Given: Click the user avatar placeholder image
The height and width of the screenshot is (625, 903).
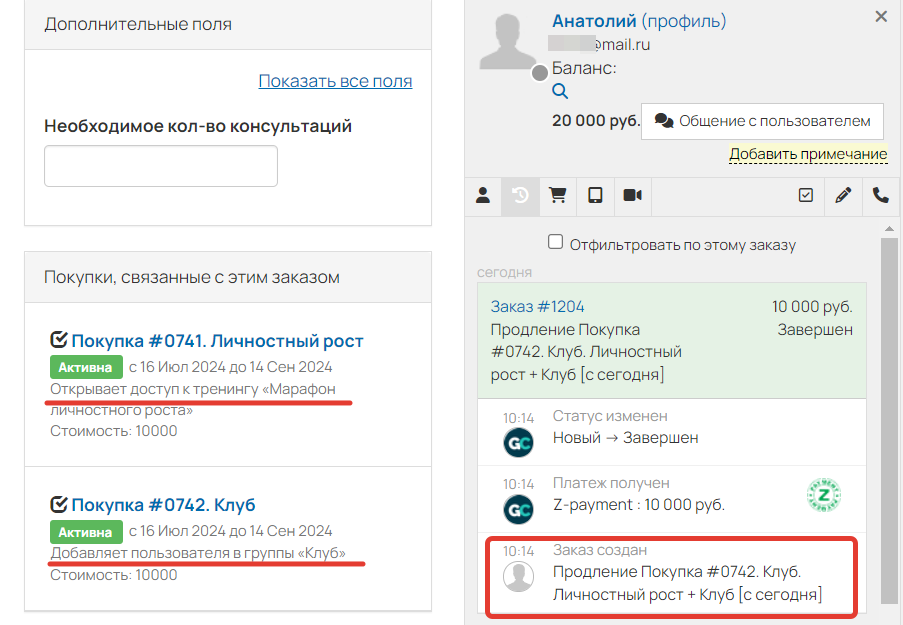Looking at the screenshot, I should [507, 42].
